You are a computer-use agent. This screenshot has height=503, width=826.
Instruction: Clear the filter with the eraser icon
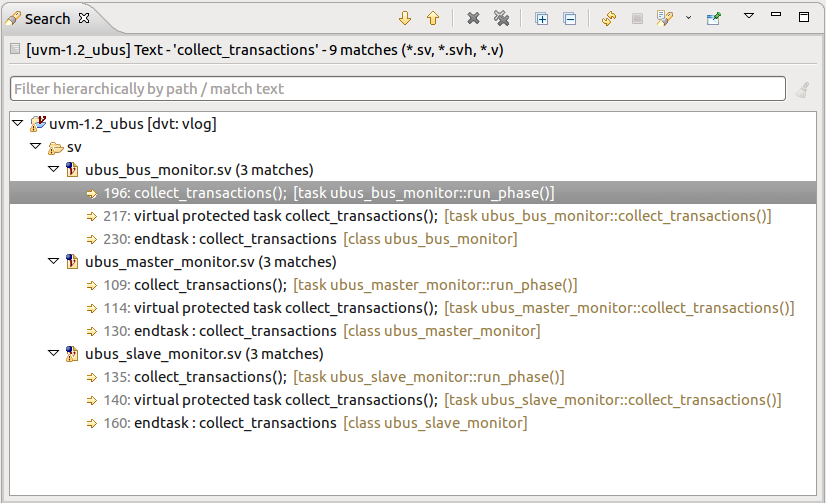803,90
